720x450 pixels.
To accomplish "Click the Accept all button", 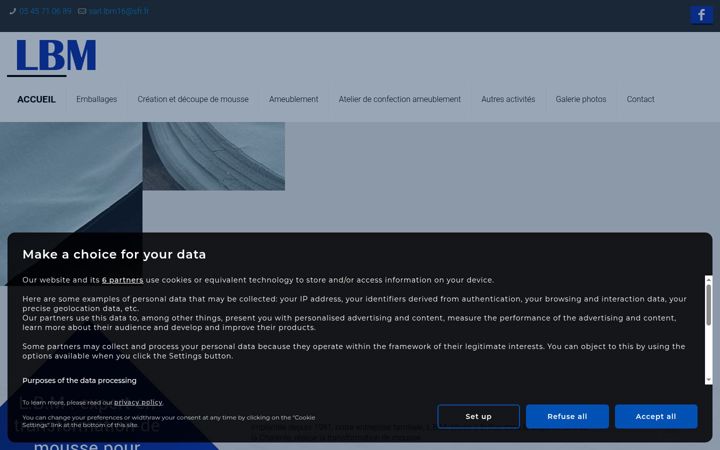I will 656,416.
